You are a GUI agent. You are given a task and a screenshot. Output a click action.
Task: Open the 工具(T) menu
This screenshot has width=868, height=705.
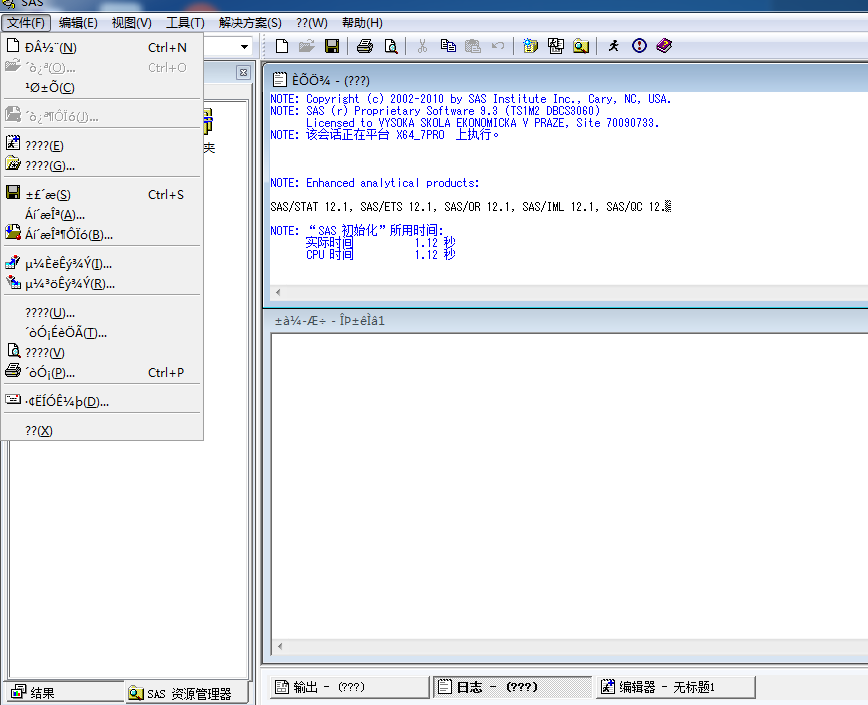click(184, 22)
